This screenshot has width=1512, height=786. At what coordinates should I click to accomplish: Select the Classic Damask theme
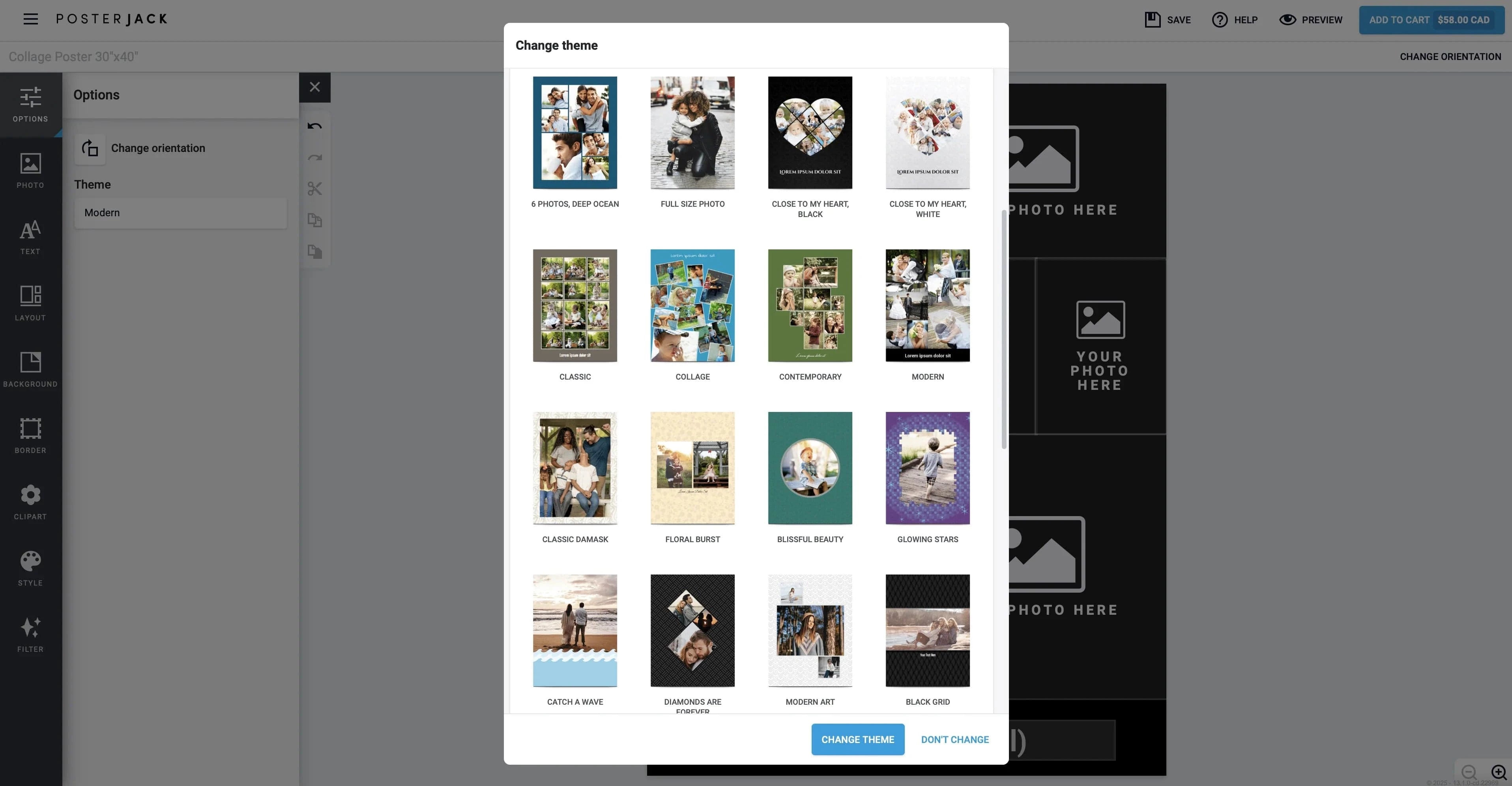pyautogui.click(x=574, y=468)
